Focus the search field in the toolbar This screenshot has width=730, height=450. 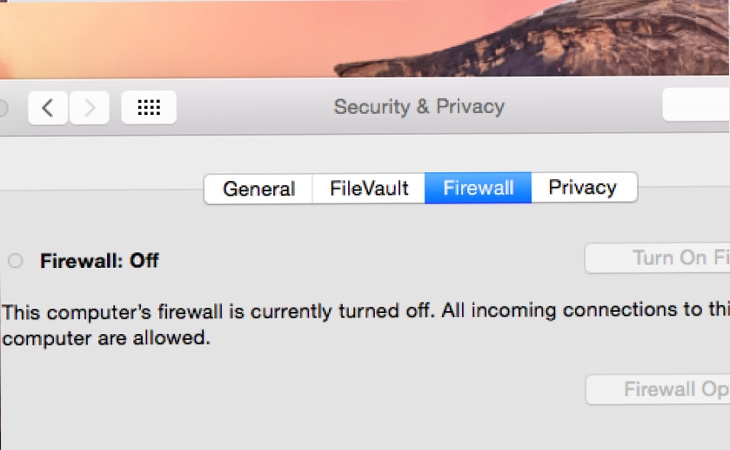[x=697, y=106]
